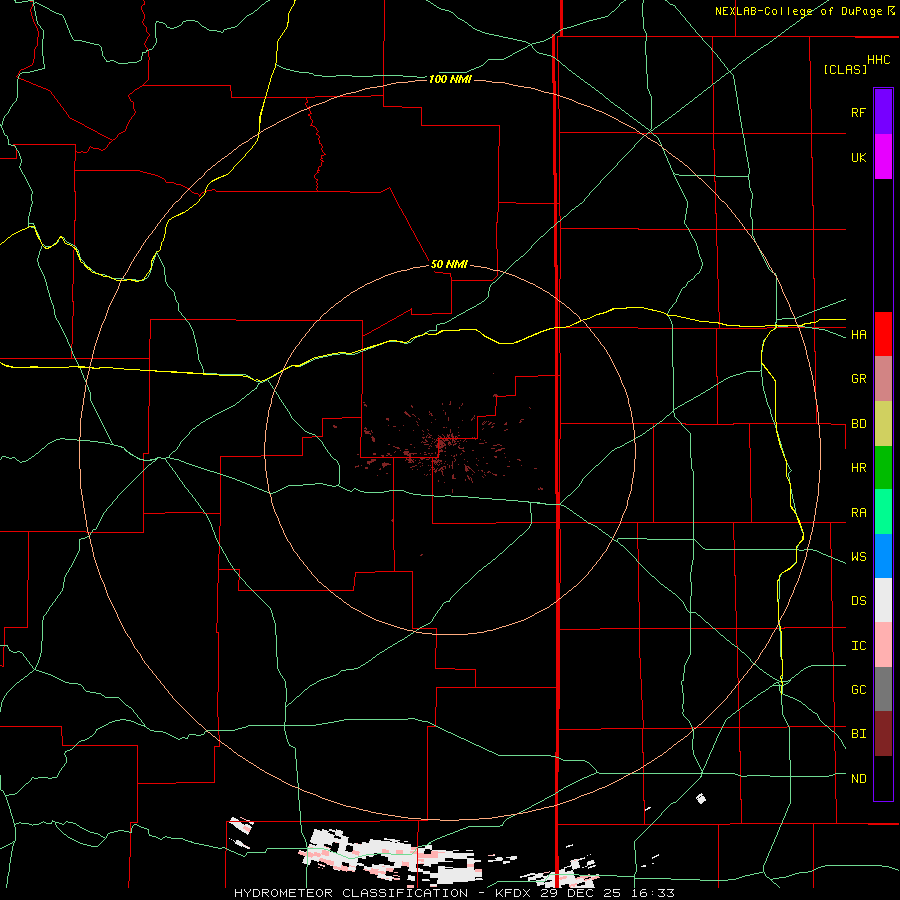Click the BI legend label
The width and height of the screenshot is (900, 900).
tap(858, 734)
